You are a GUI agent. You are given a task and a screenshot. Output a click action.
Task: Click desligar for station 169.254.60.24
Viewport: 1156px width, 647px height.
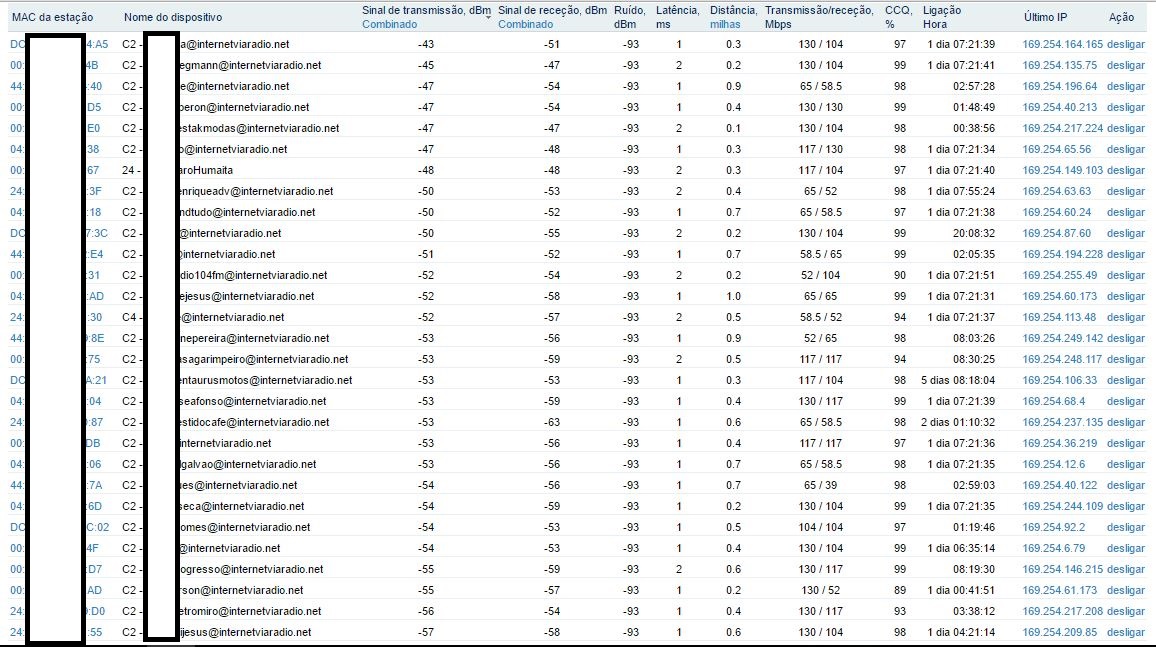pyautogui.click(x=1126, y=212)
